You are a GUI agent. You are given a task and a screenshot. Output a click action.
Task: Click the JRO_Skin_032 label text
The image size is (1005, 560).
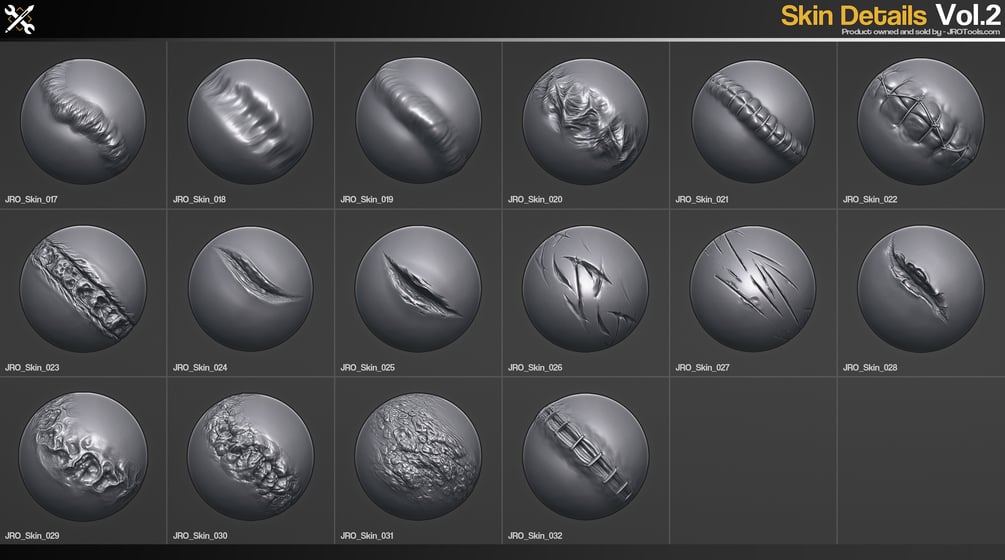pyautogui.click(x=535, y=536)
